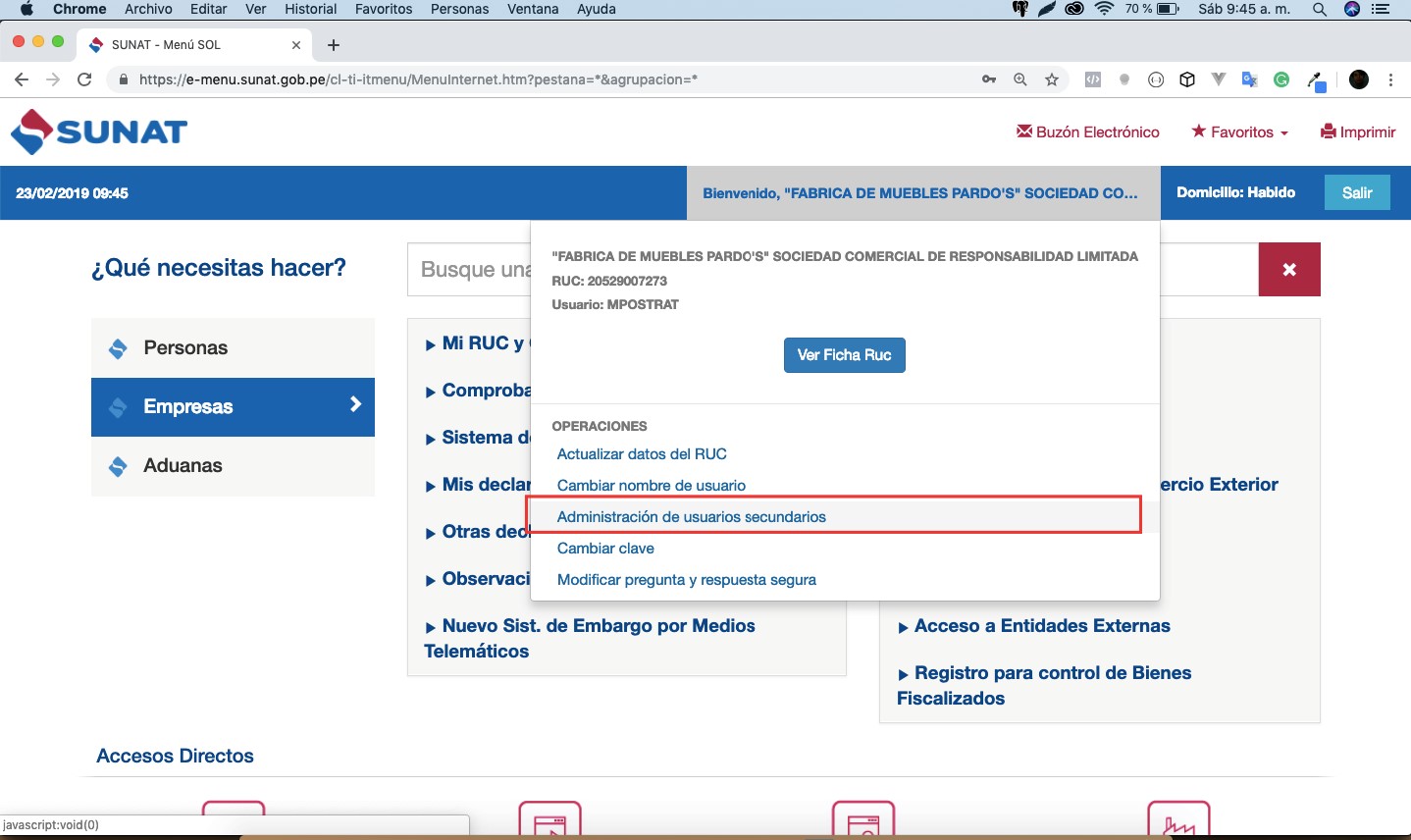Image resolution: width=1411 pixels, height=840 pixels.
Task: Close the SUNAT - Menú SOL tab
Action: (x=296, y=45)
